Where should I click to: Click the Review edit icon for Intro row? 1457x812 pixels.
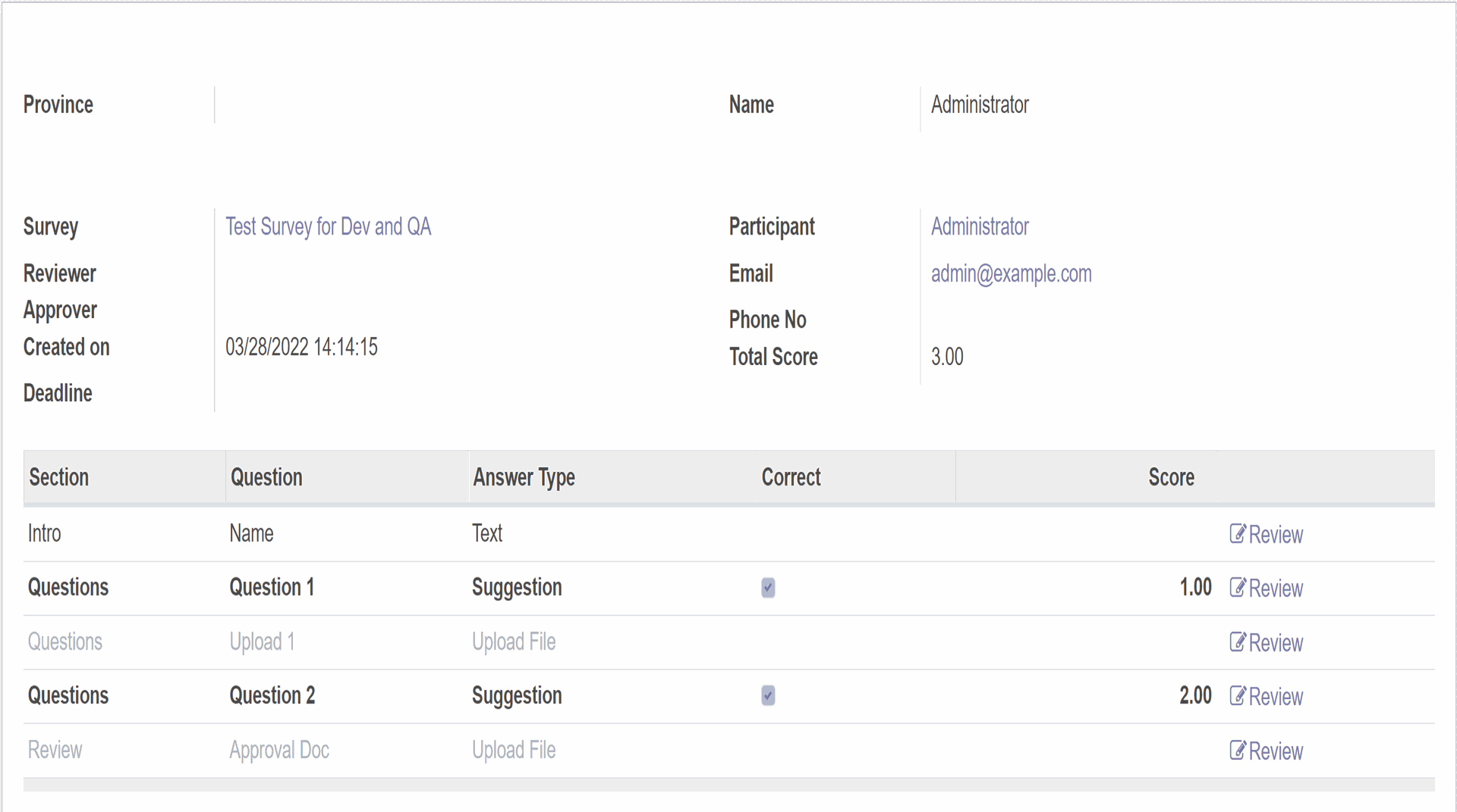click(x=1238, y=534)
